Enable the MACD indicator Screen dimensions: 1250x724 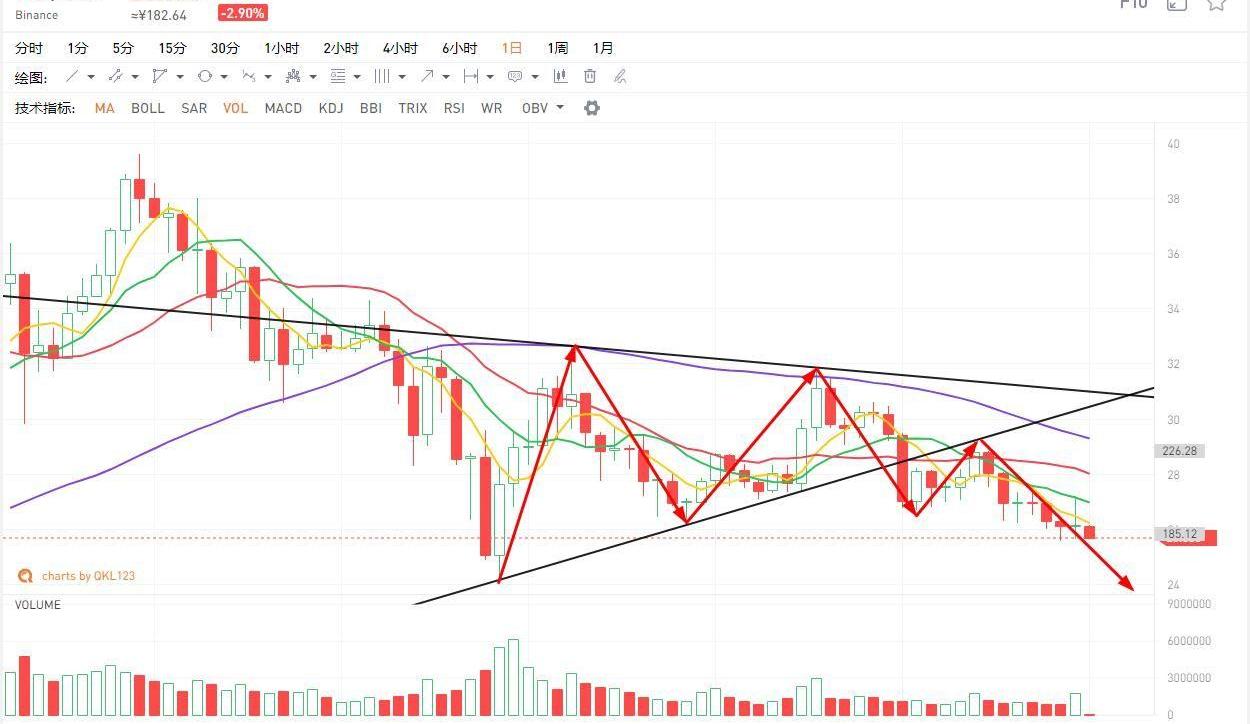tap(283, 108)
